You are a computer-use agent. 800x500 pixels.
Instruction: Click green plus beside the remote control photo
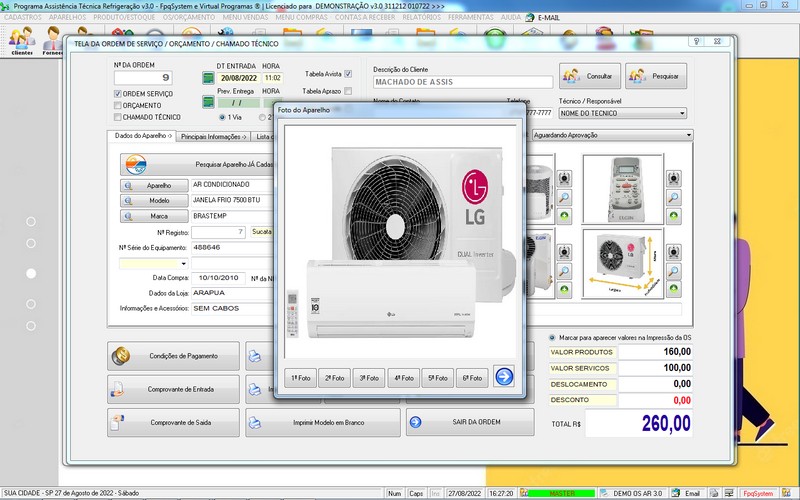pos(673,216)
